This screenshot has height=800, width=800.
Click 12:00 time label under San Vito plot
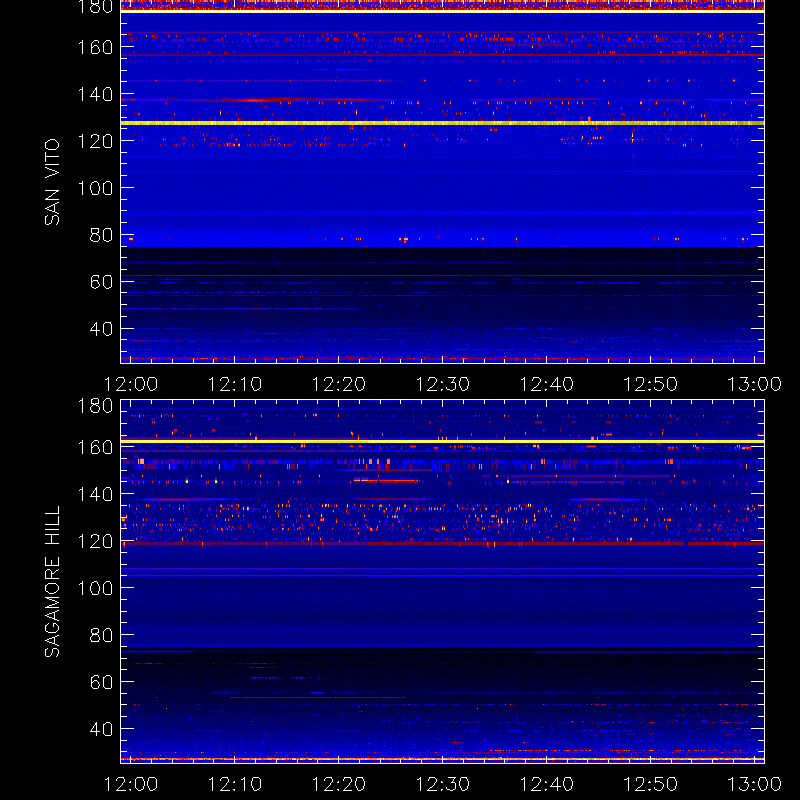pyautogui.click(x=131, y=384)
